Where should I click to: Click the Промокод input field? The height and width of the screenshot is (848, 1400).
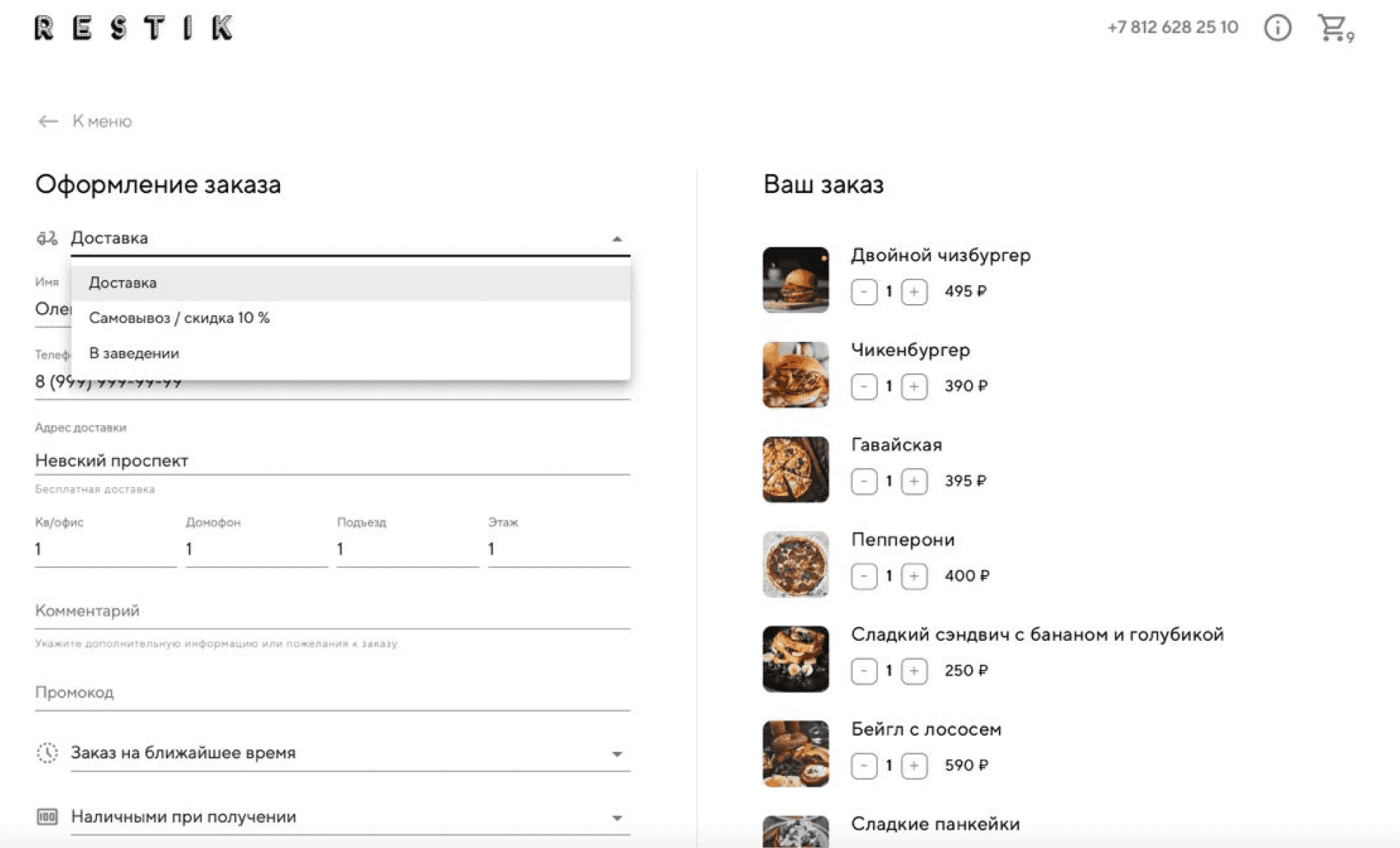pyautogui.click(x=330, y=700)
